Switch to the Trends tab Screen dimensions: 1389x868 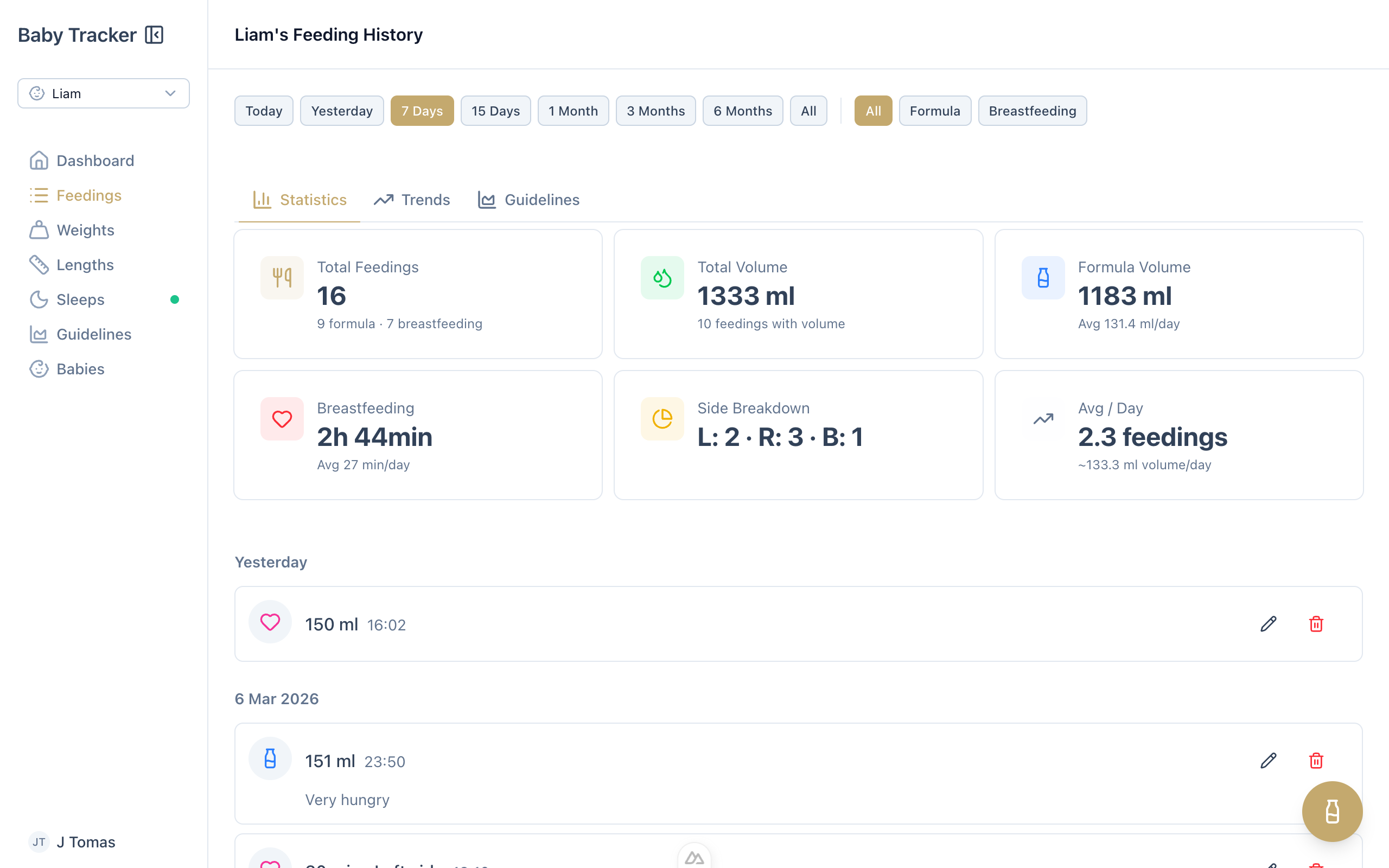(411, 200)
